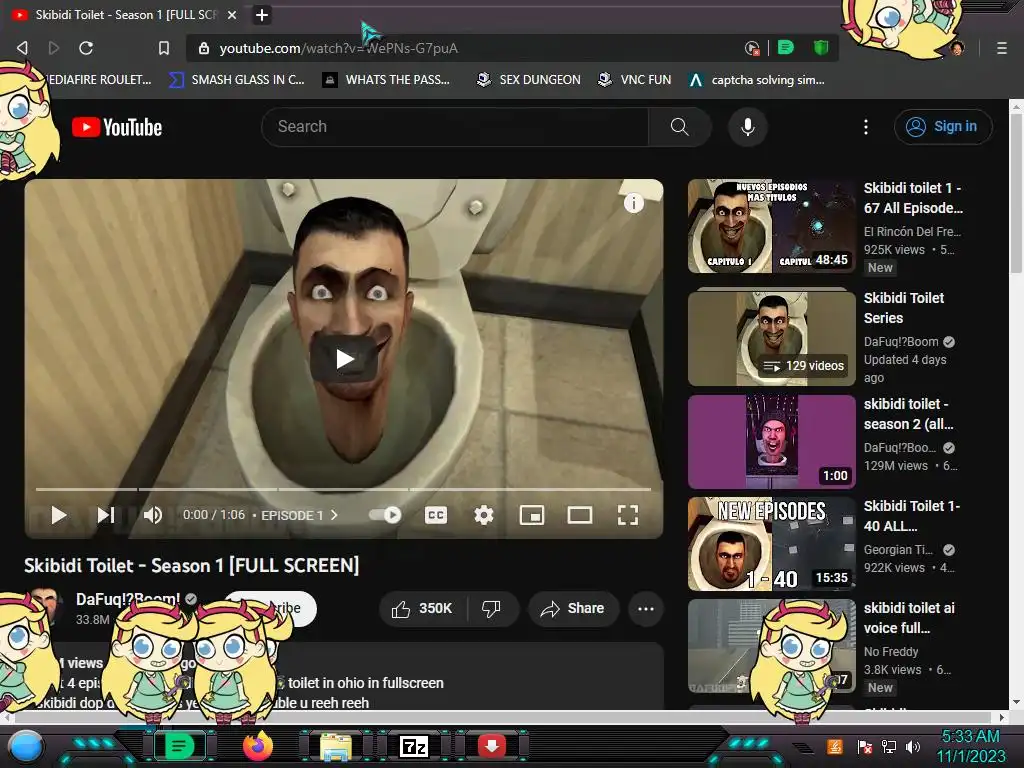1024x768 pixels.
Task: Click the large play button on video
Action: click(344, 359)
